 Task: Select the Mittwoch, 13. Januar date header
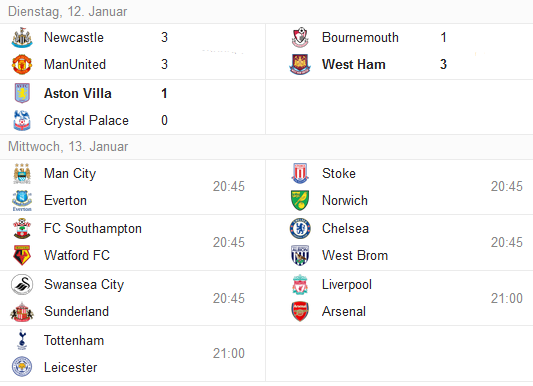(x=68, y=146)
